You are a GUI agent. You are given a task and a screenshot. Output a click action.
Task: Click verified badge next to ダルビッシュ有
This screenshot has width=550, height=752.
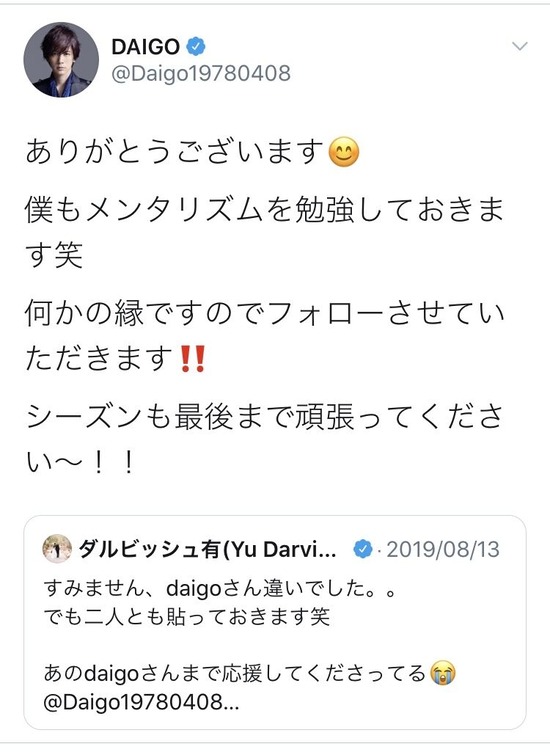pos(363,549)
